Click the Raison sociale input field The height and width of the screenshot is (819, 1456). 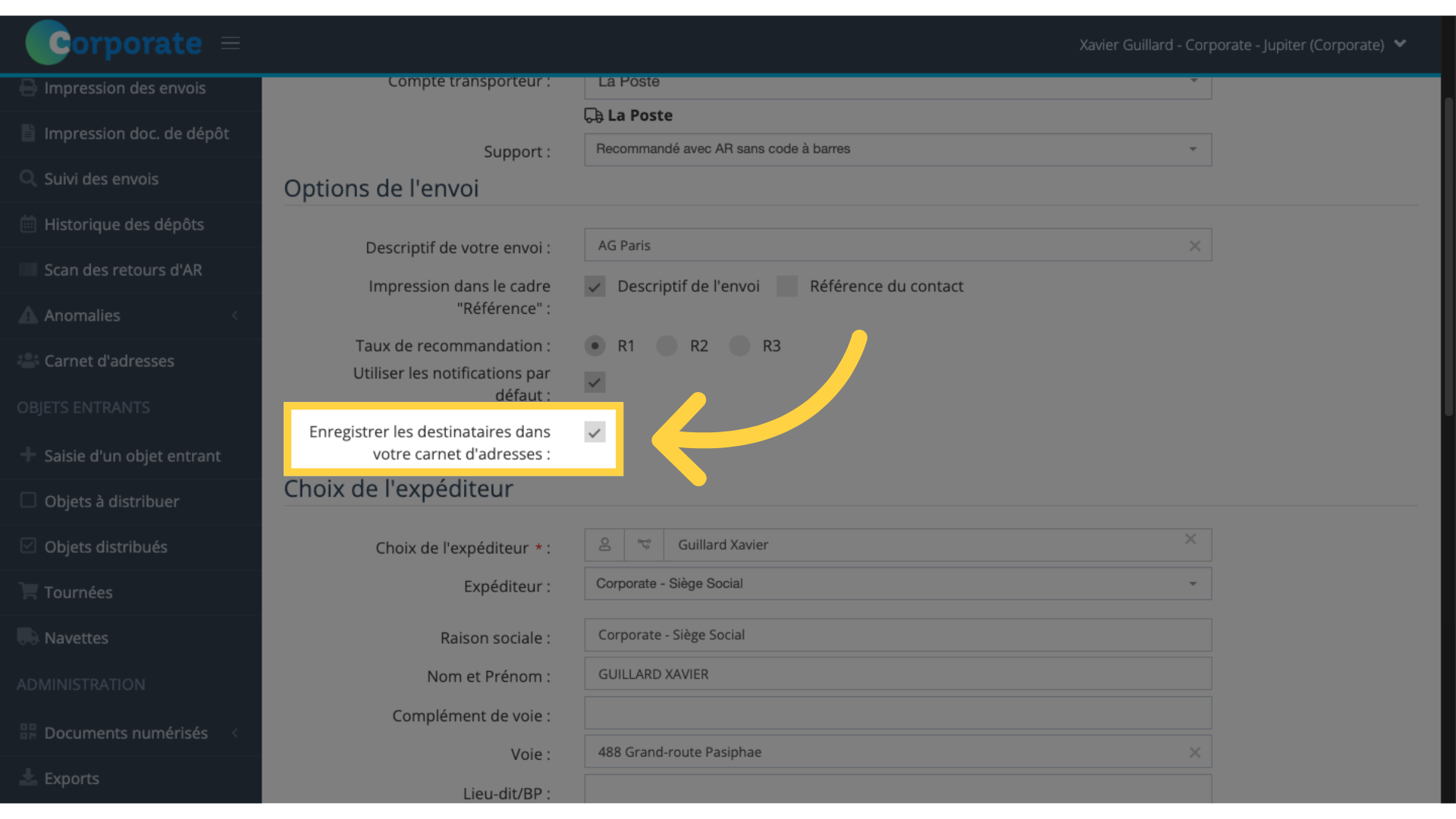point(898,635)
